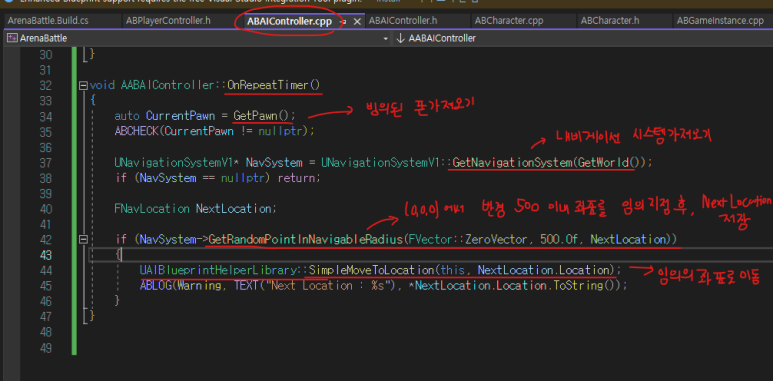Click the SimpleMoveToLocation call
This screenshot has height=381, width=773.
click(x=372, y=270)
